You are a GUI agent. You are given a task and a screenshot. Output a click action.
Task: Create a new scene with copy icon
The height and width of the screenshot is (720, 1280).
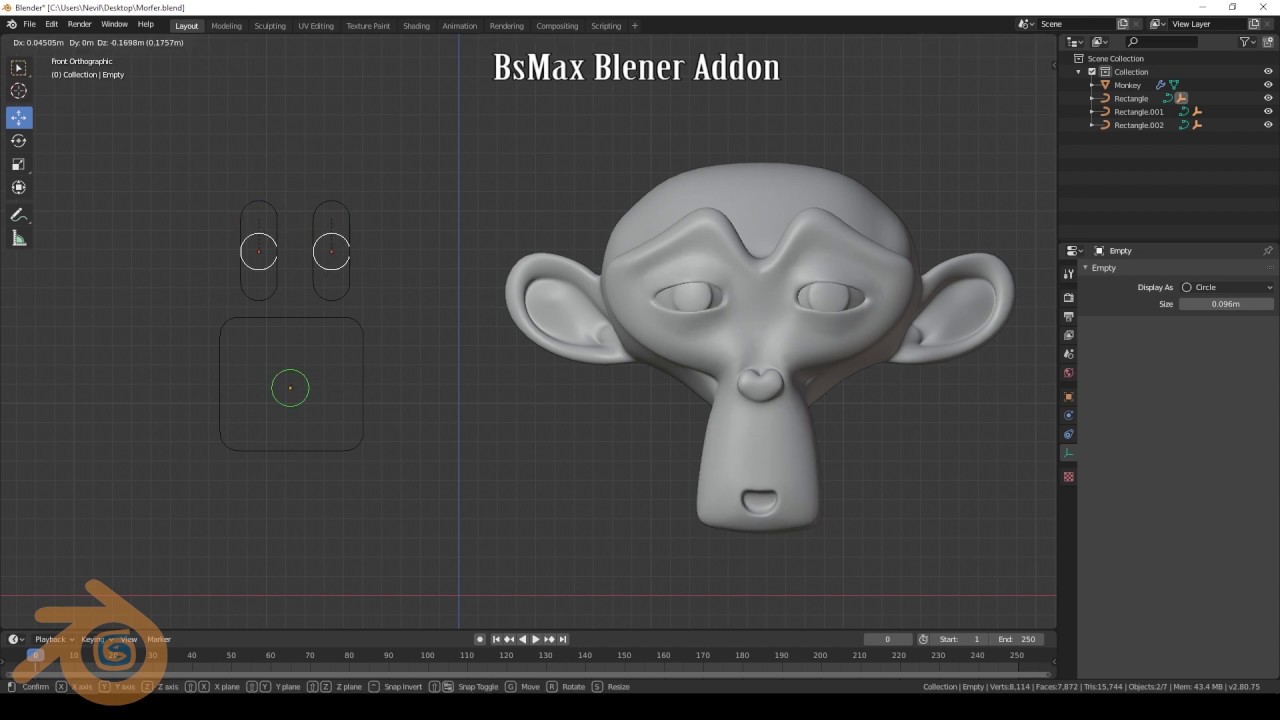pos(1123,24)
